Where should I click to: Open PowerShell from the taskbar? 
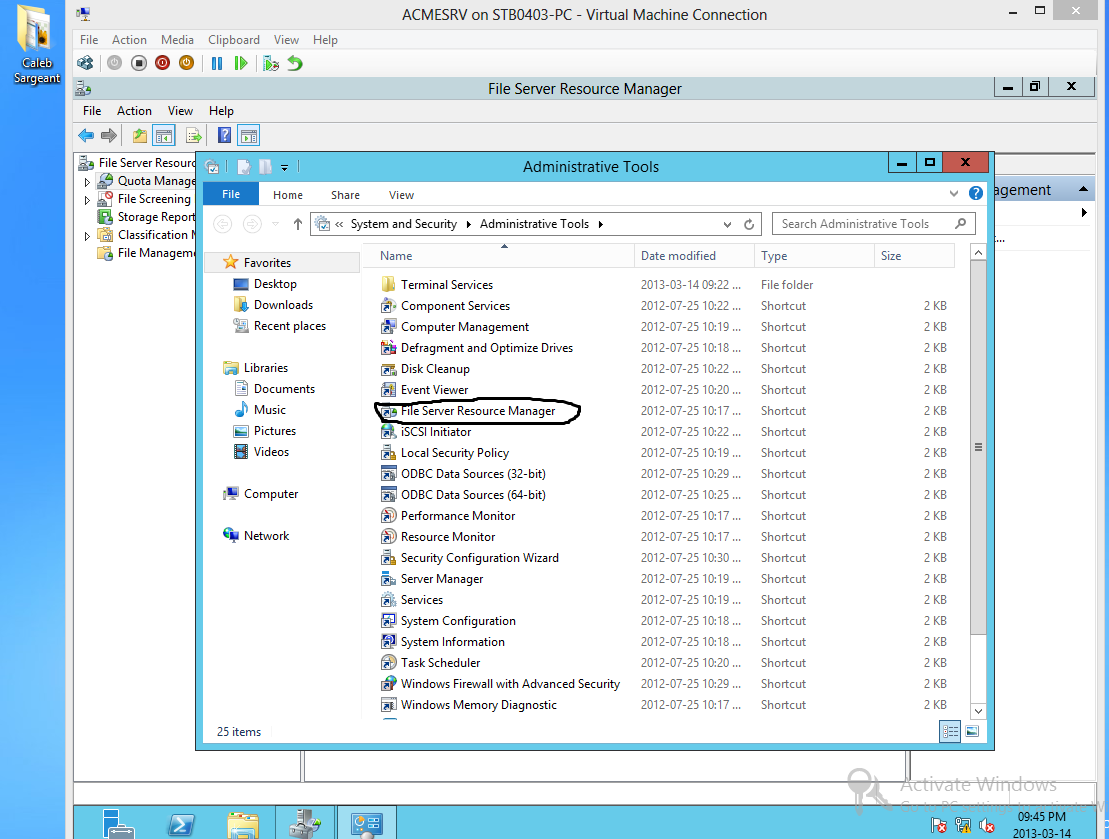coord(182,824)
